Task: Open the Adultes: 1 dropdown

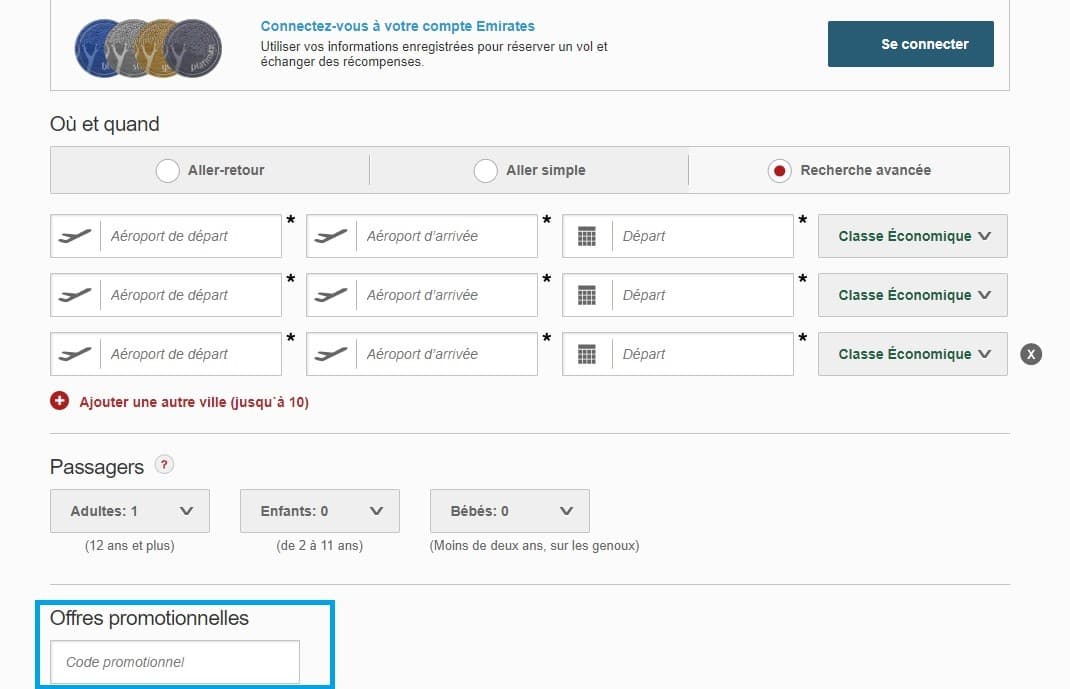Action: click(x=130, y=511)
